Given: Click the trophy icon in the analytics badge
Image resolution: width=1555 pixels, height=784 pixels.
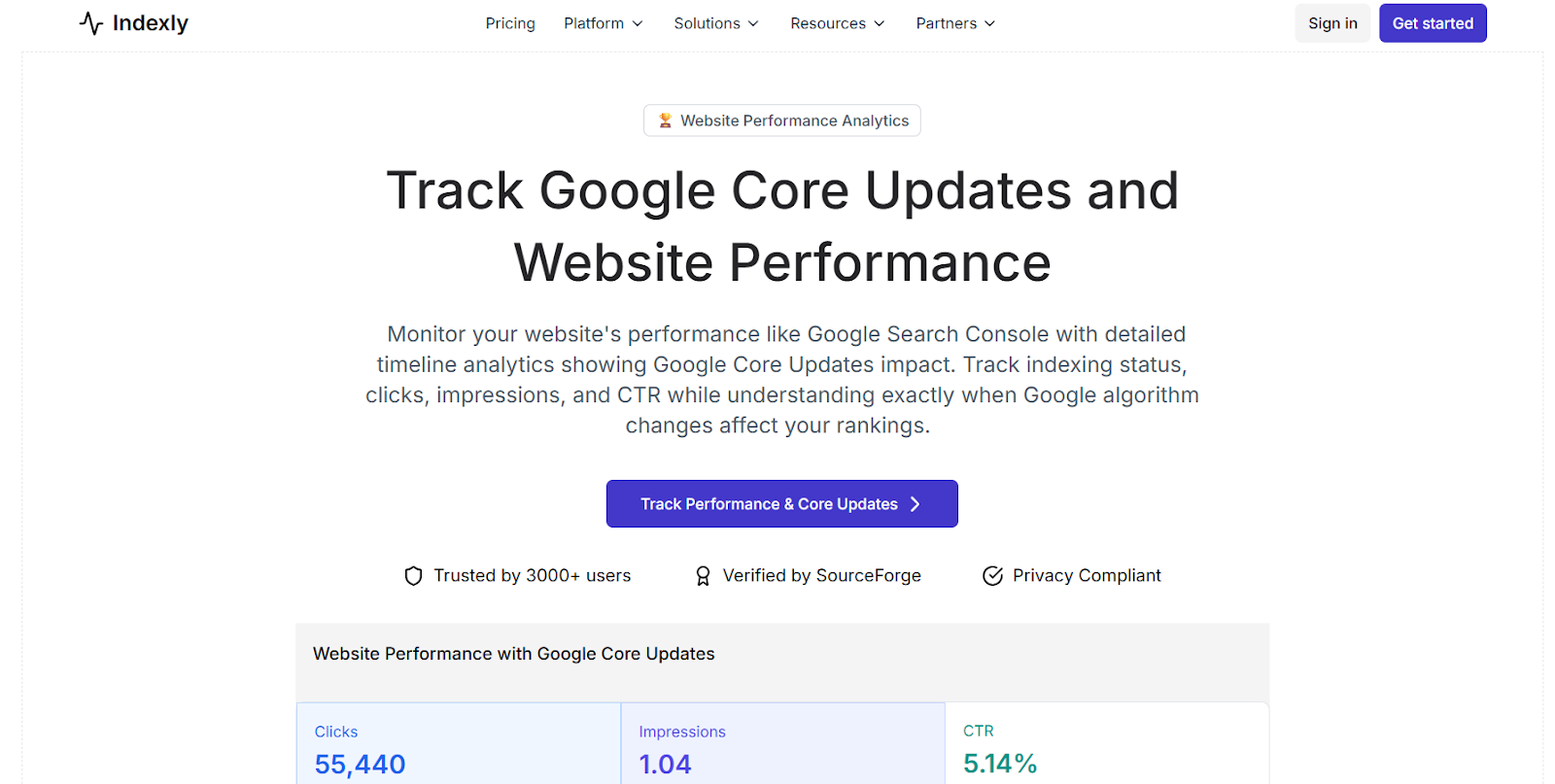Looking at the screenshot, I should click(665, 120).
